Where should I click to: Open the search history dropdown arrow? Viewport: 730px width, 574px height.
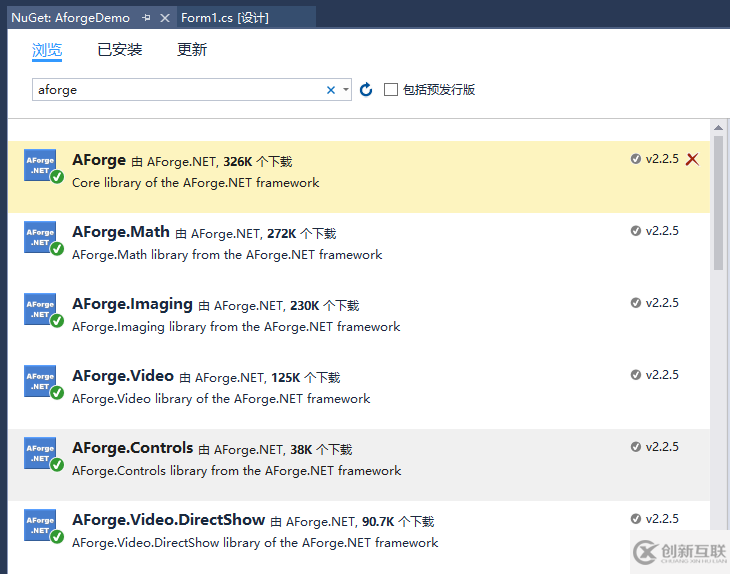(x=345, y=89)
